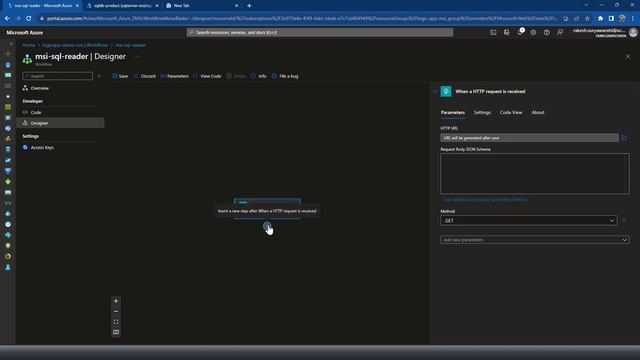Click File a bug in the toolbar
640x360 pixels.
(x=285, y=76)
